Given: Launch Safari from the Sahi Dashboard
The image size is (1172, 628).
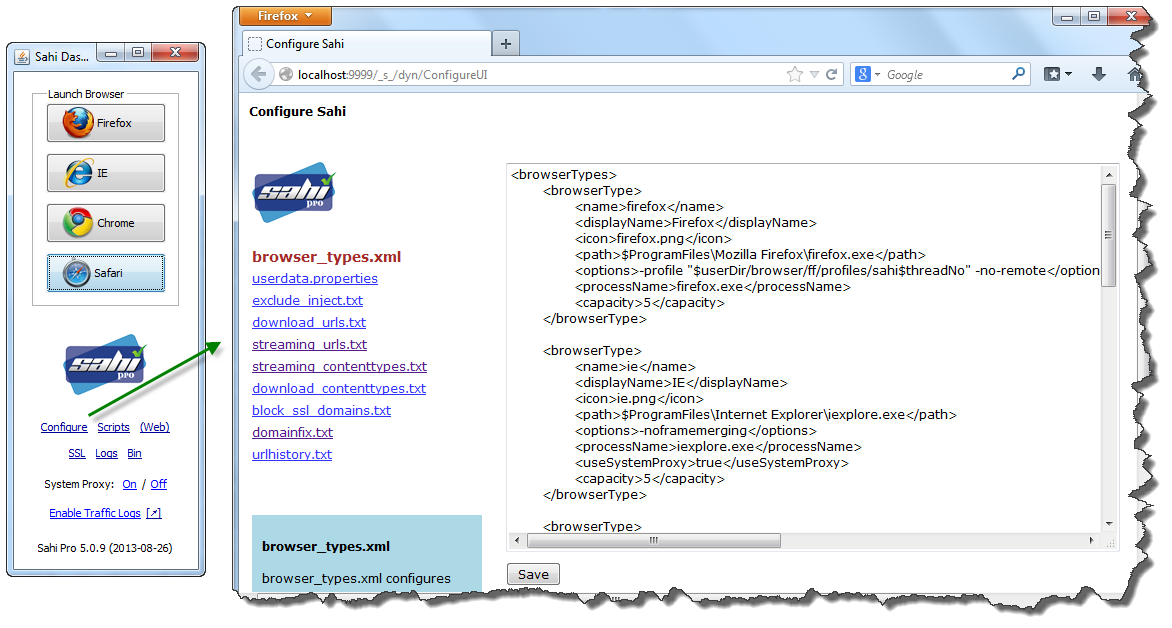Looking at the screenshot, I should (105, 273).
